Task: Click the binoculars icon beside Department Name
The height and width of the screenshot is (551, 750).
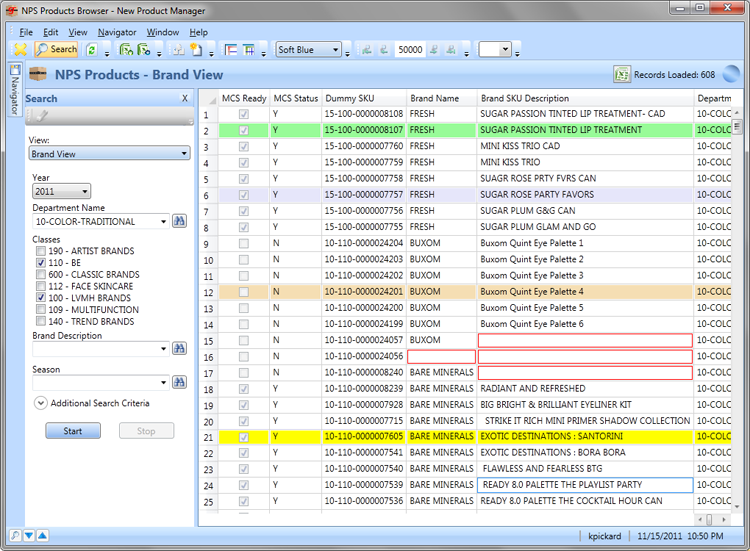Action: point(179,221)
